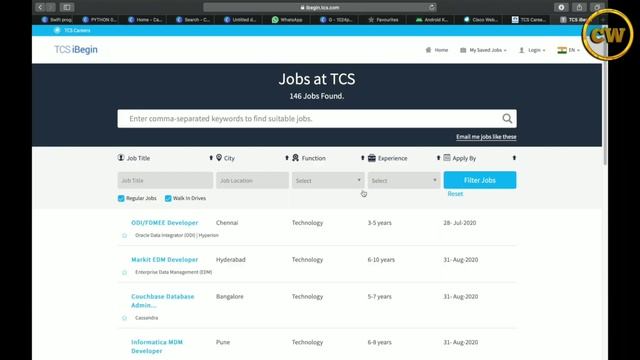This screenshot has height=360, width=640.
Task: Switch to the Cisco Web tab
Action: click(481, 20)
